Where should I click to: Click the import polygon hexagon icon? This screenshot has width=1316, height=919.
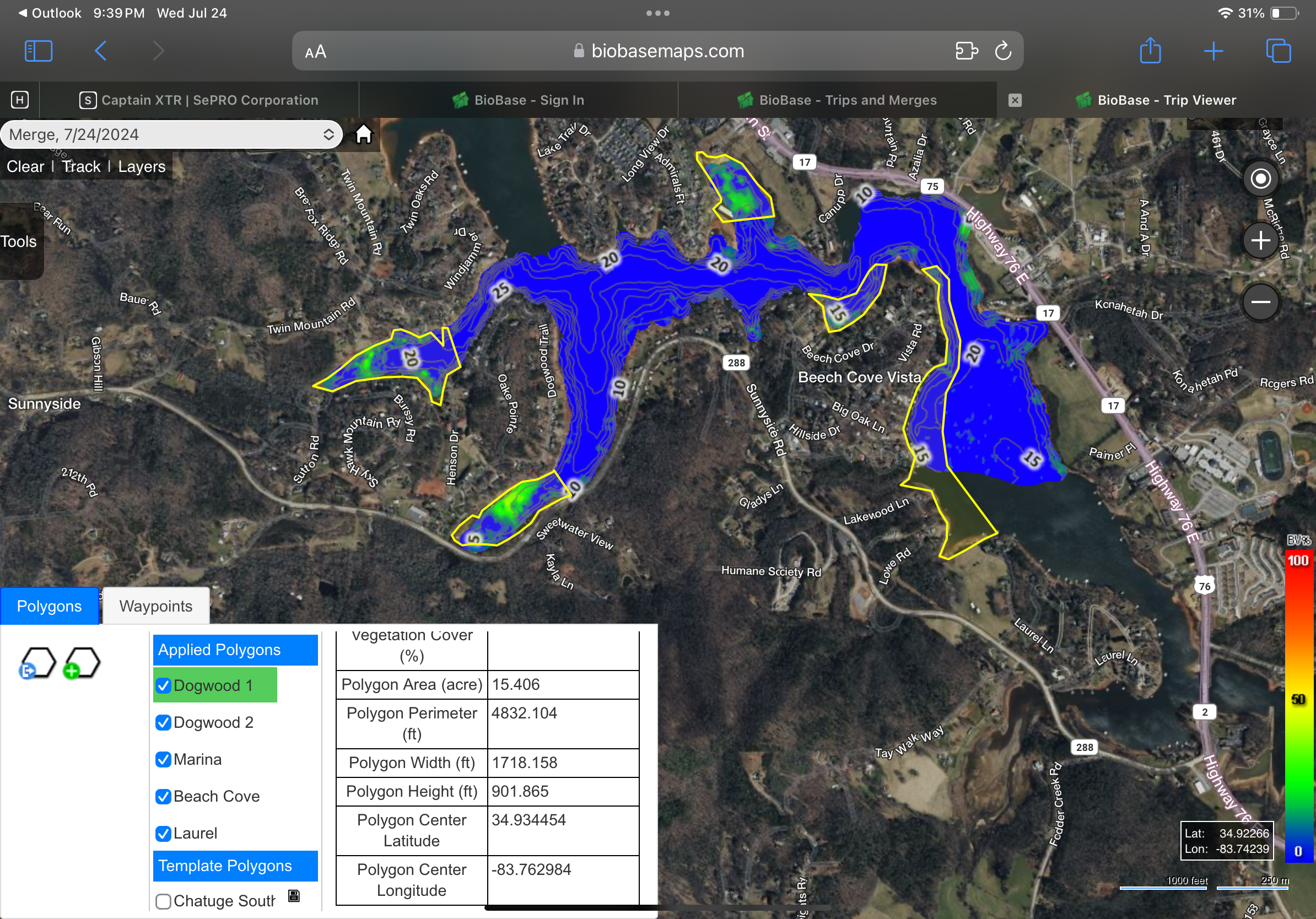tap(37, 663)
